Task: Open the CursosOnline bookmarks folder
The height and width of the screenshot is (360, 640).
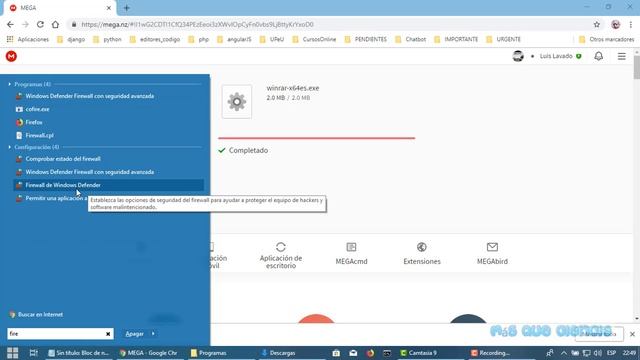Action: tap(314, 39)
